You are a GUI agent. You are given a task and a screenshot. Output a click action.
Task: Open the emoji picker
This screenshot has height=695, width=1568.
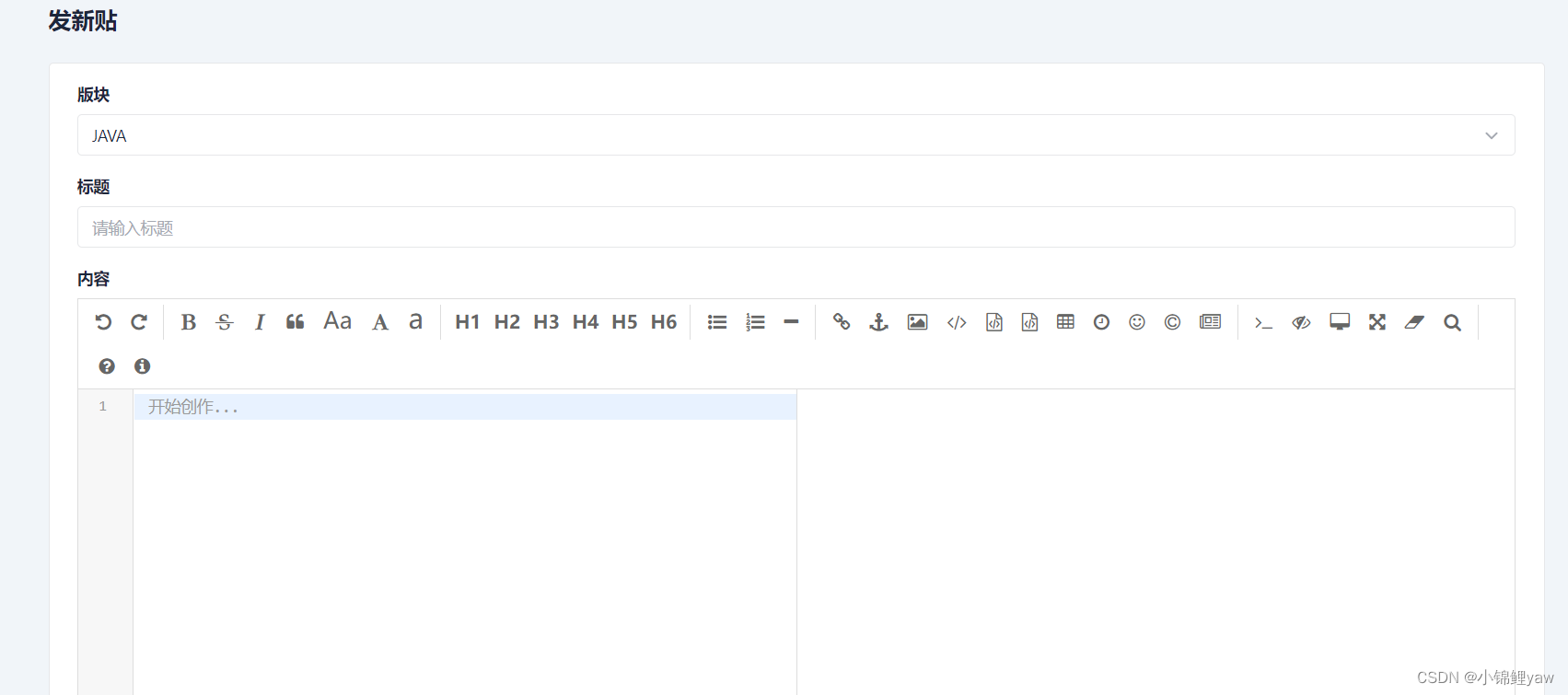click(1137, 322)
